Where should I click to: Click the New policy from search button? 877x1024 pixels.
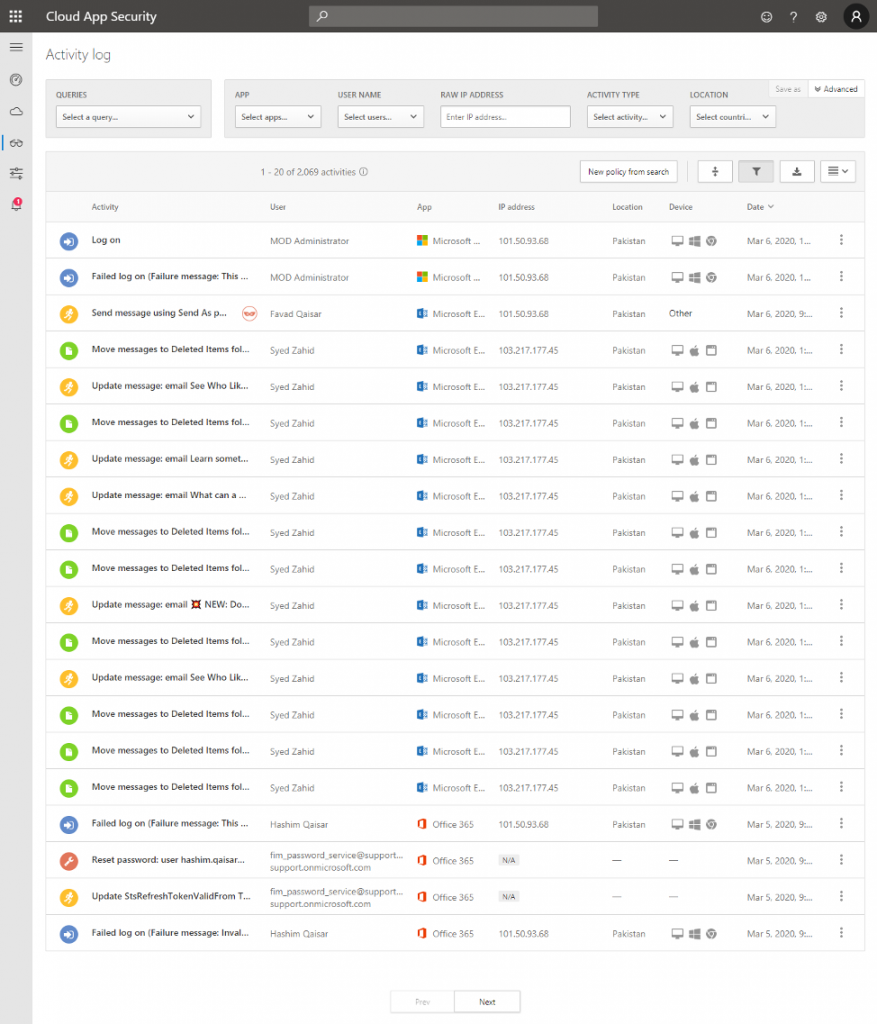tap(628, 171)
